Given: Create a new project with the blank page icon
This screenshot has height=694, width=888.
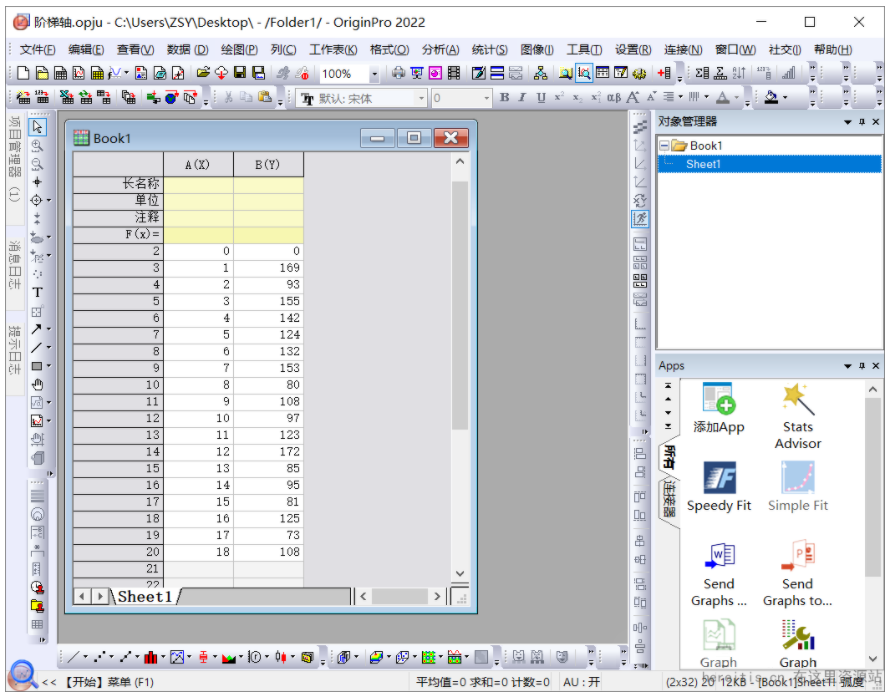Looking at the screenshot, I should coord(23,73).
